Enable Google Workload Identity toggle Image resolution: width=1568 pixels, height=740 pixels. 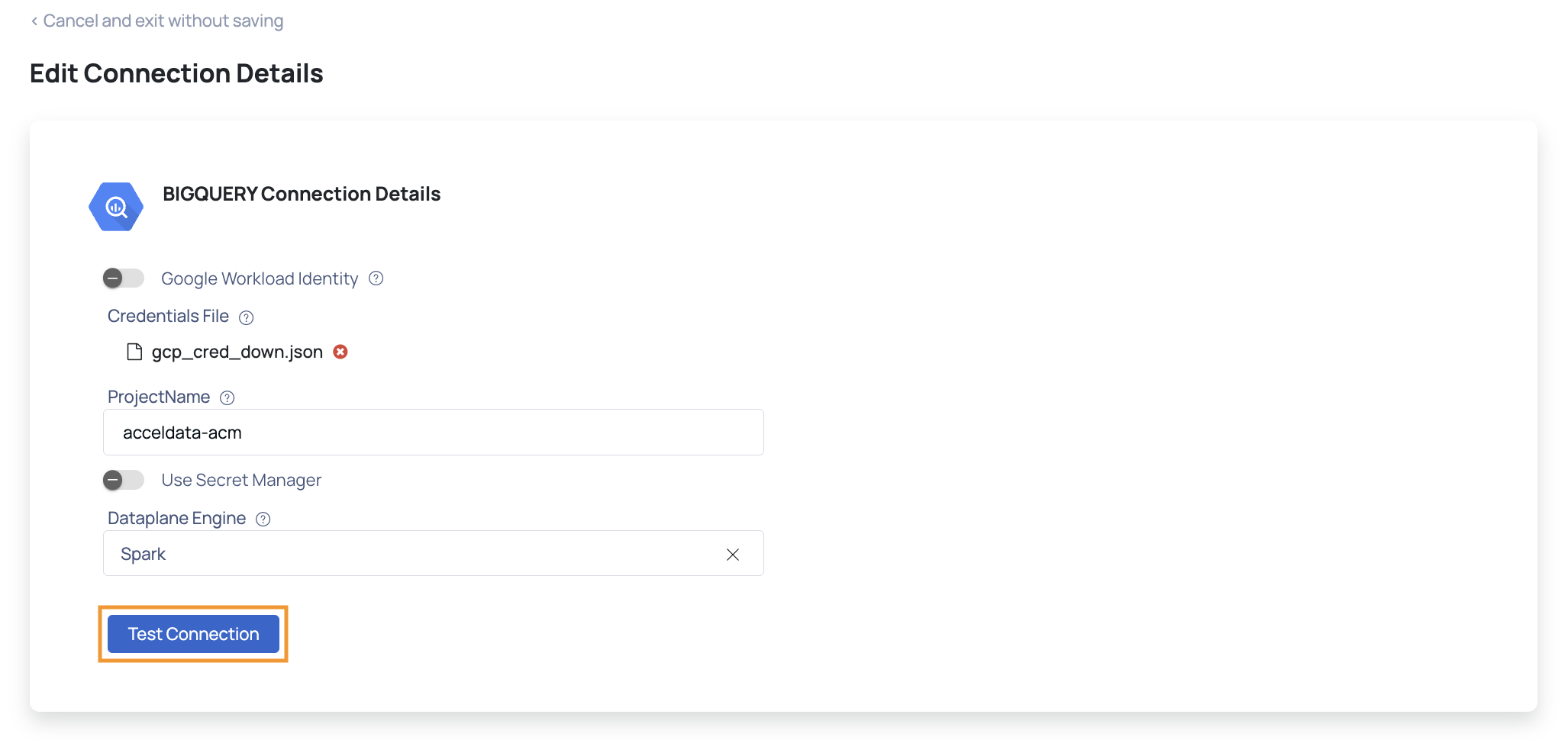[124, 278]
